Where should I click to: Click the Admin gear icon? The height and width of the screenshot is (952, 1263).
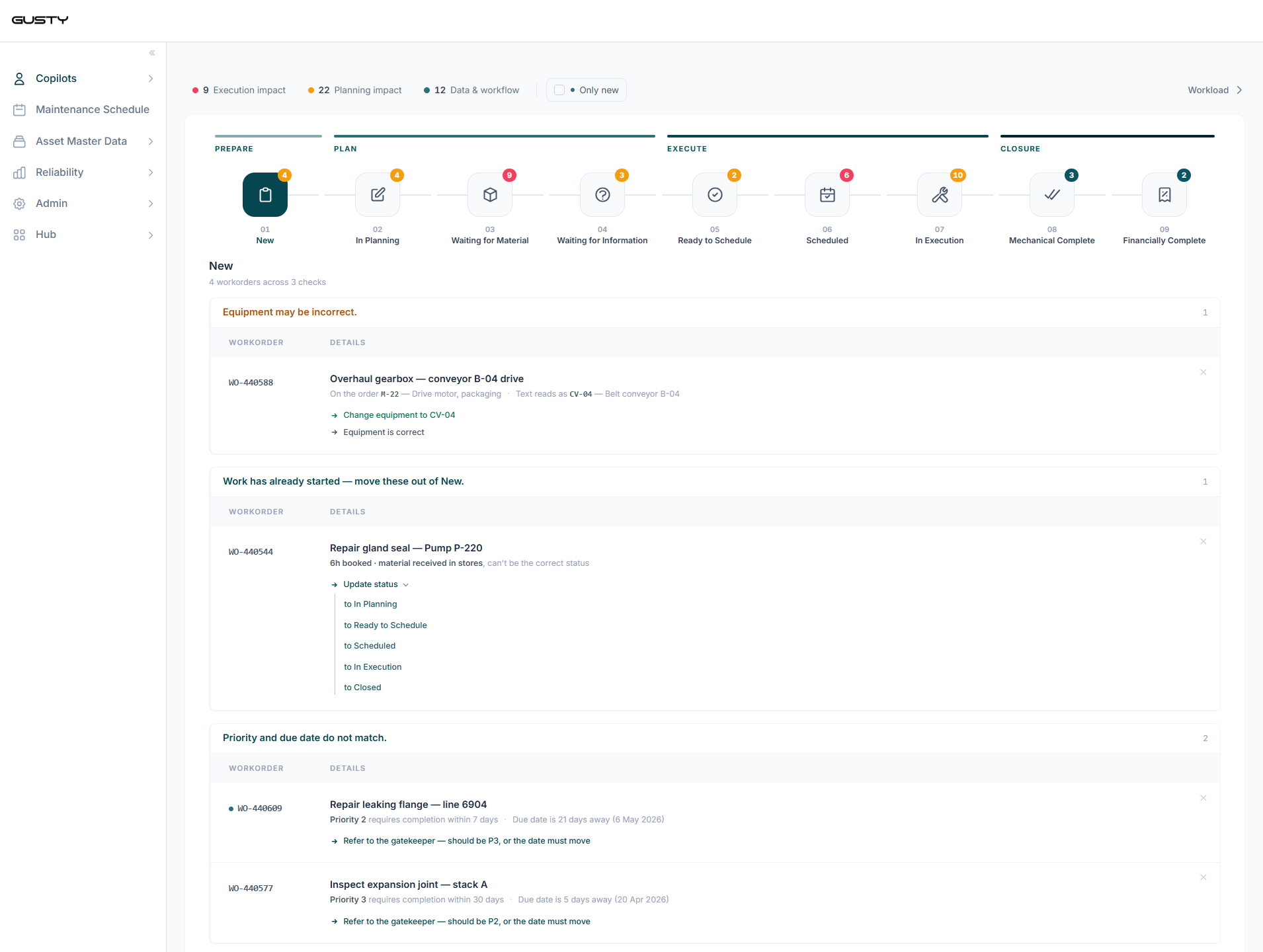point(19,204)
